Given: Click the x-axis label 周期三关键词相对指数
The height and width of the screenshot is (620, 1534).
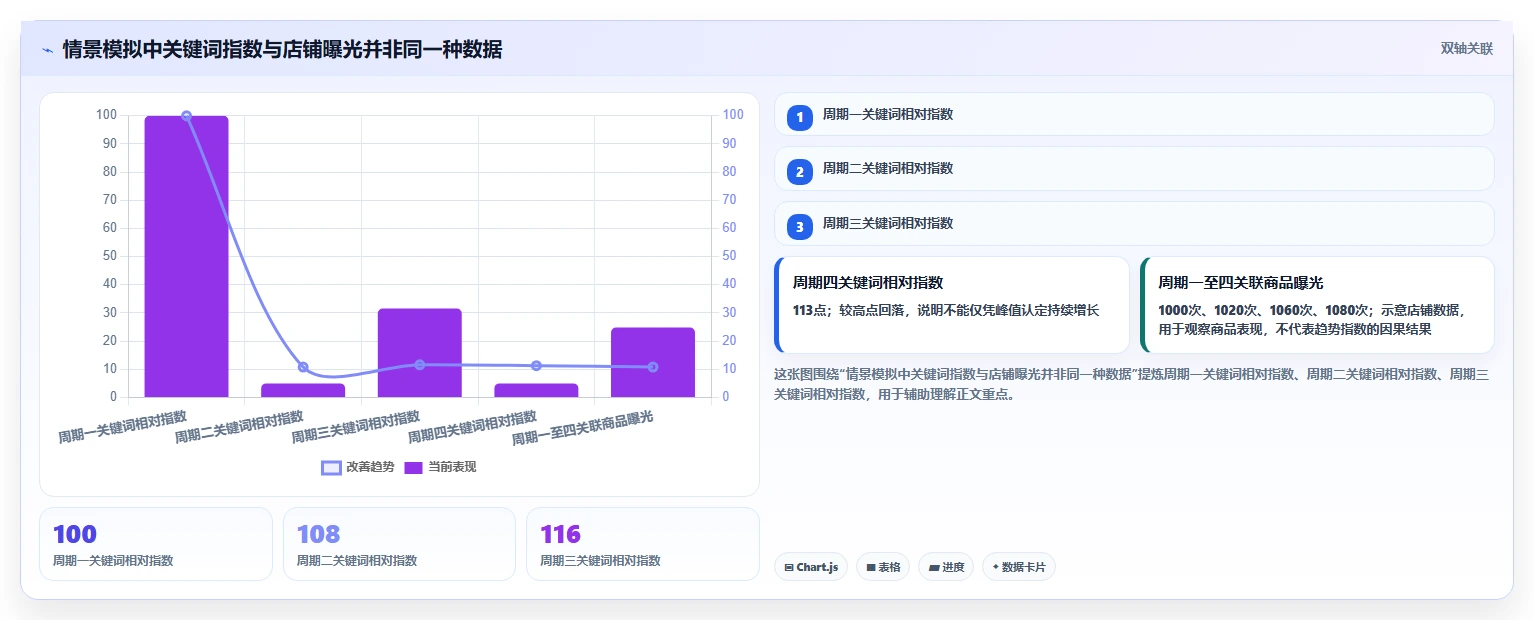Looking at the screenshot, I should (356, 427).
